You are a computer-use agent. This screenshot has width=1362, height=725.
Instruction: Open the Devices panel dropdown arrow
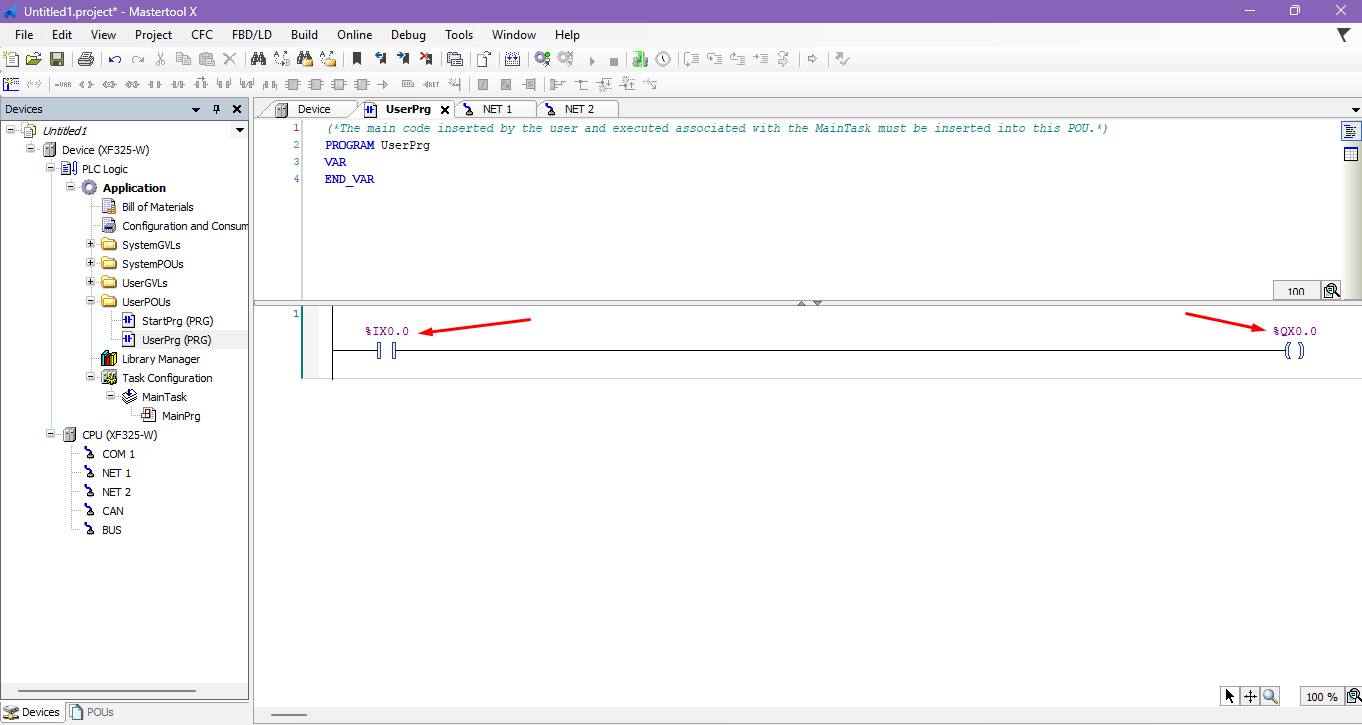[197, 109]
